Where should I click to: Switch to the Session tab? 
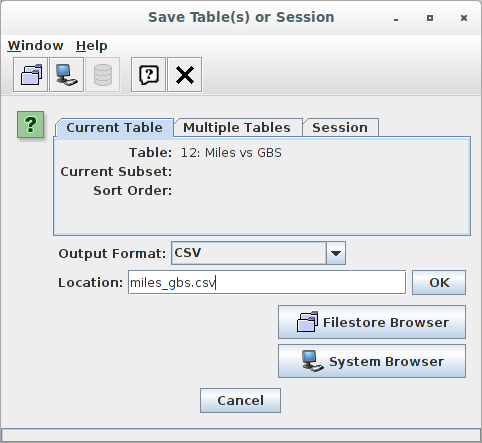tap(340, 127)
